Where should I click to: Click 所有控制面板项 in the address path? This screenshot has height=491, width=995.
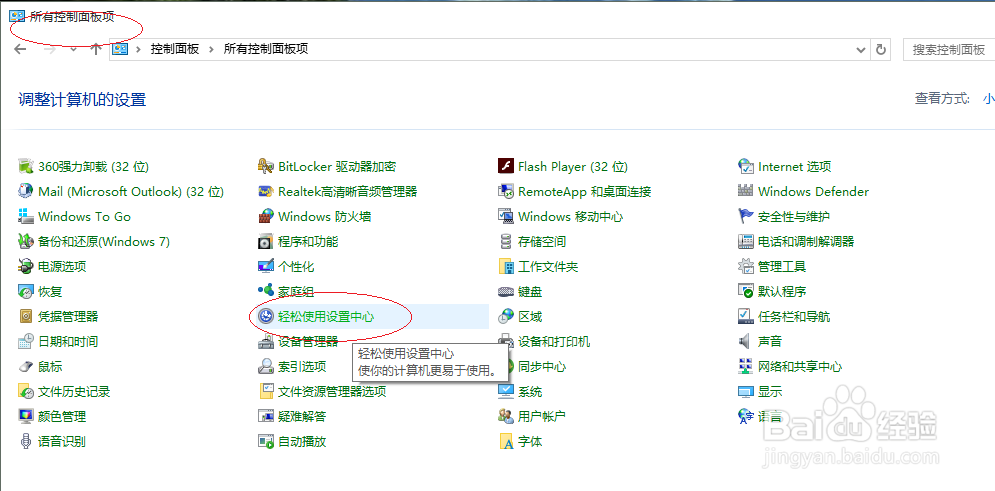point(266,49)
